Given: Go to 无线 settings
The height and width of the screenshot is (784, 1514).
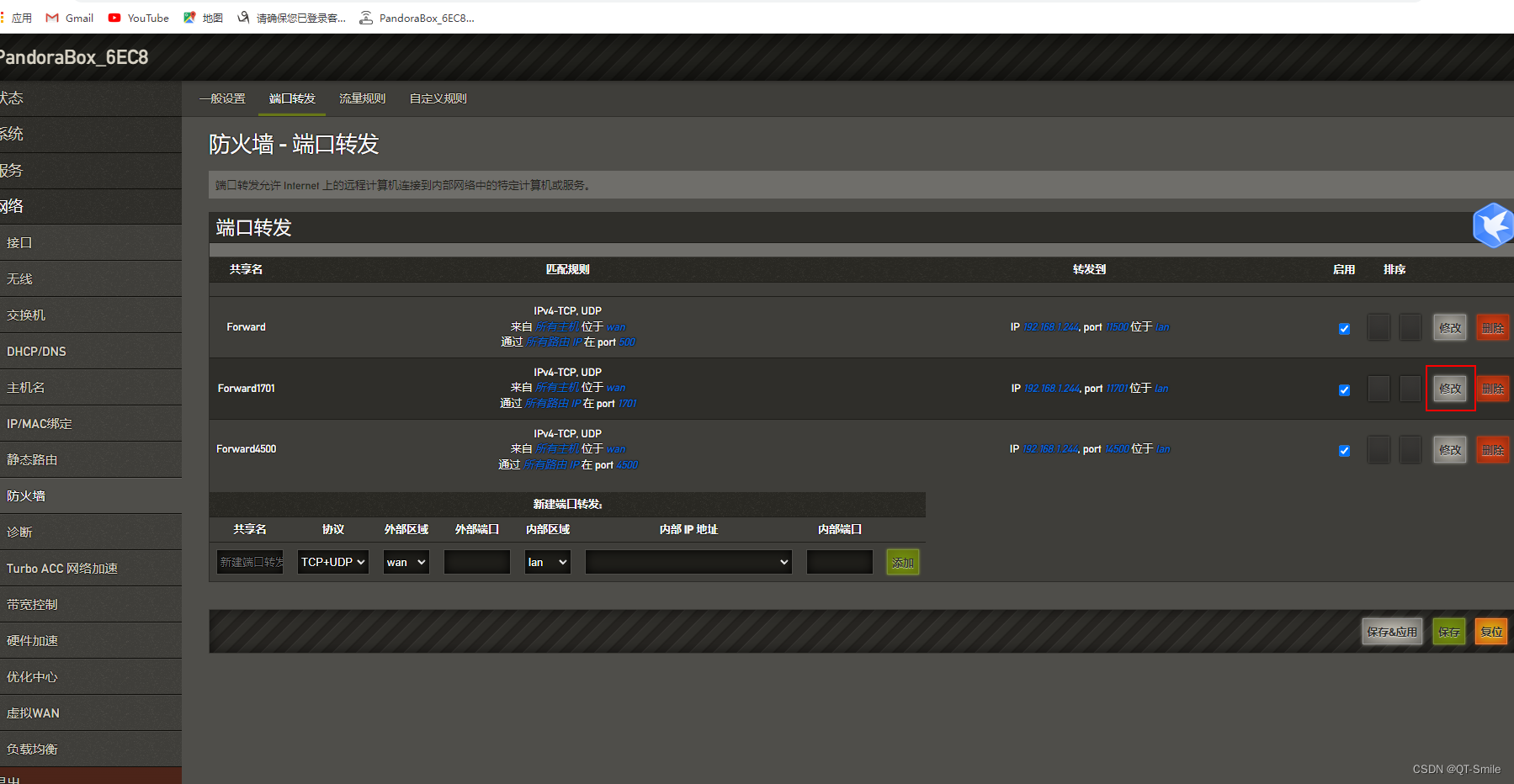Looking at the screenshot, I should 91,279.
